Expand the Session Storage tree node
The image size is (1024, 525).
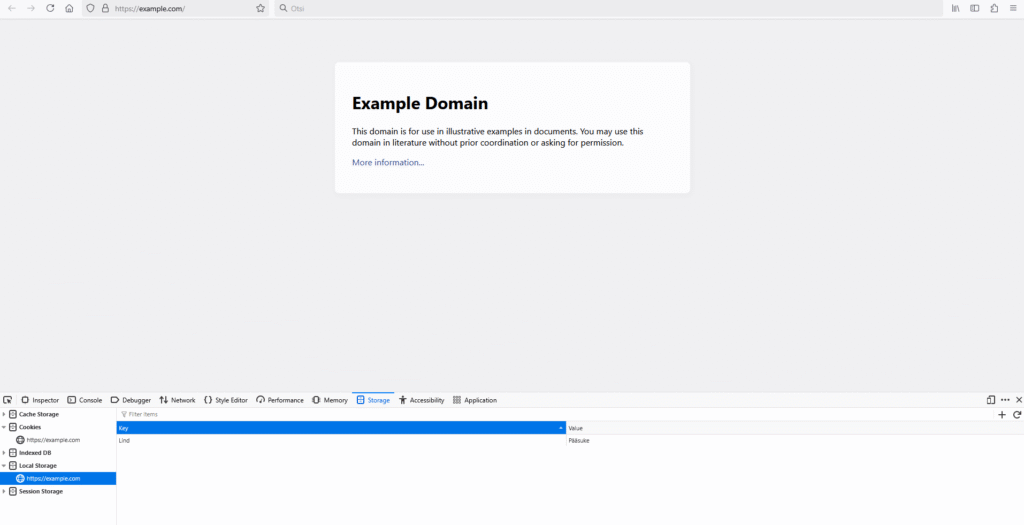pos(4,491)
